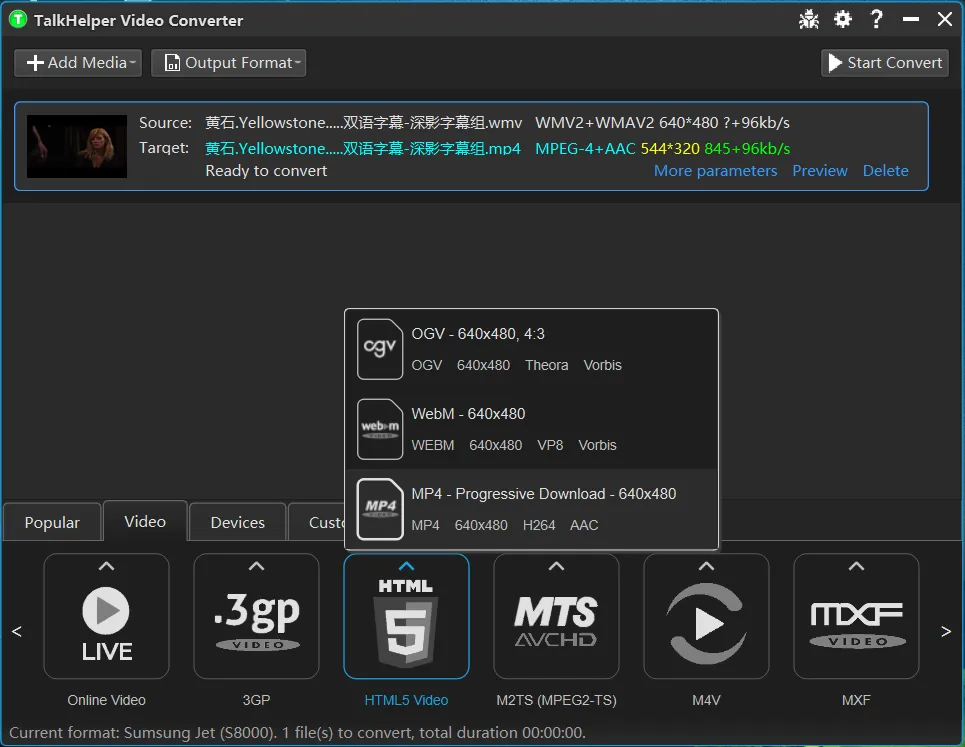This screenshot has height=747, width=965.
Task: Start Convert button click
Action: (x=885, y=63)
